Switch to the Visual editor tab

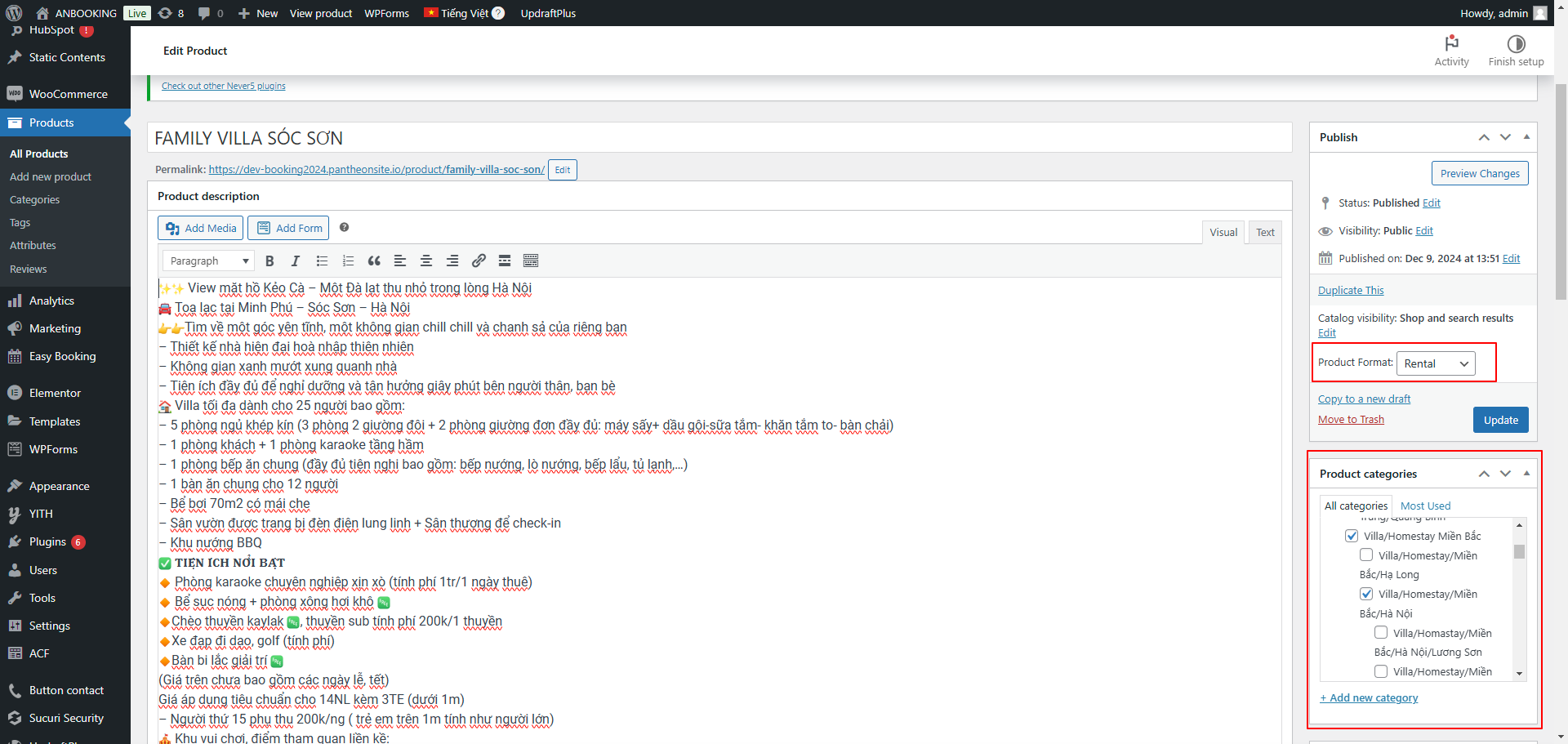pos(1223,232)
